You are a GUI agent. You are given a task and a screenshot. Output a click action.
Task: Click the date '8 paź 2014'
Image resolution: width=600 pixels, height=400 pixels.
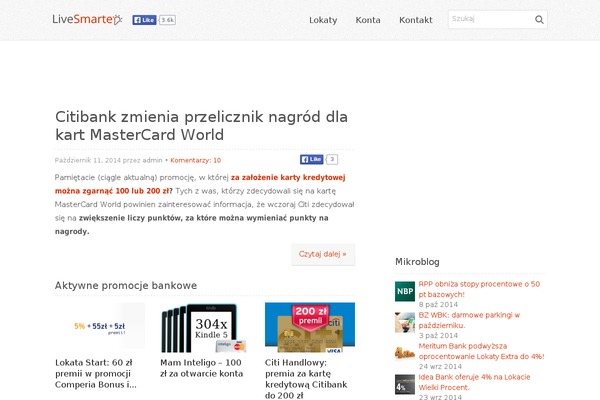(438, 305)
